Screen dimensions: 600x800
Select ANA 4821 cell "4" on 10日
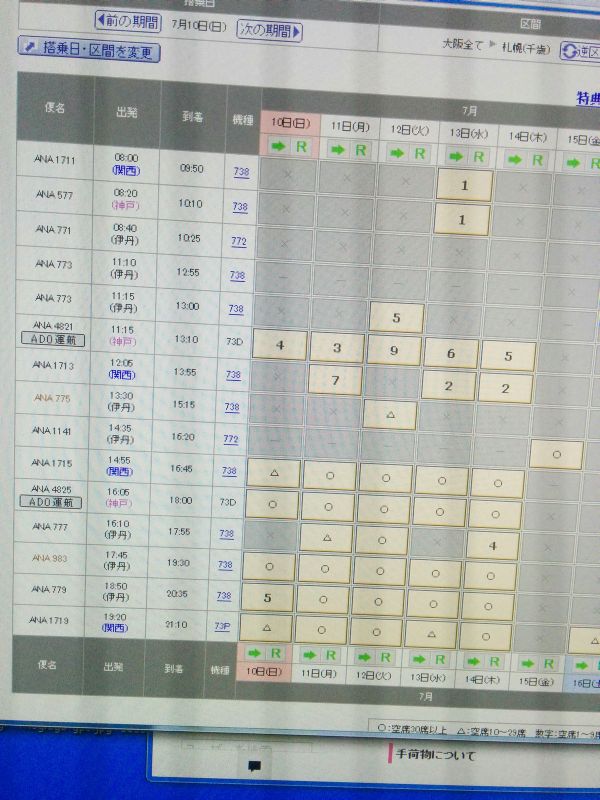point(280,345)
